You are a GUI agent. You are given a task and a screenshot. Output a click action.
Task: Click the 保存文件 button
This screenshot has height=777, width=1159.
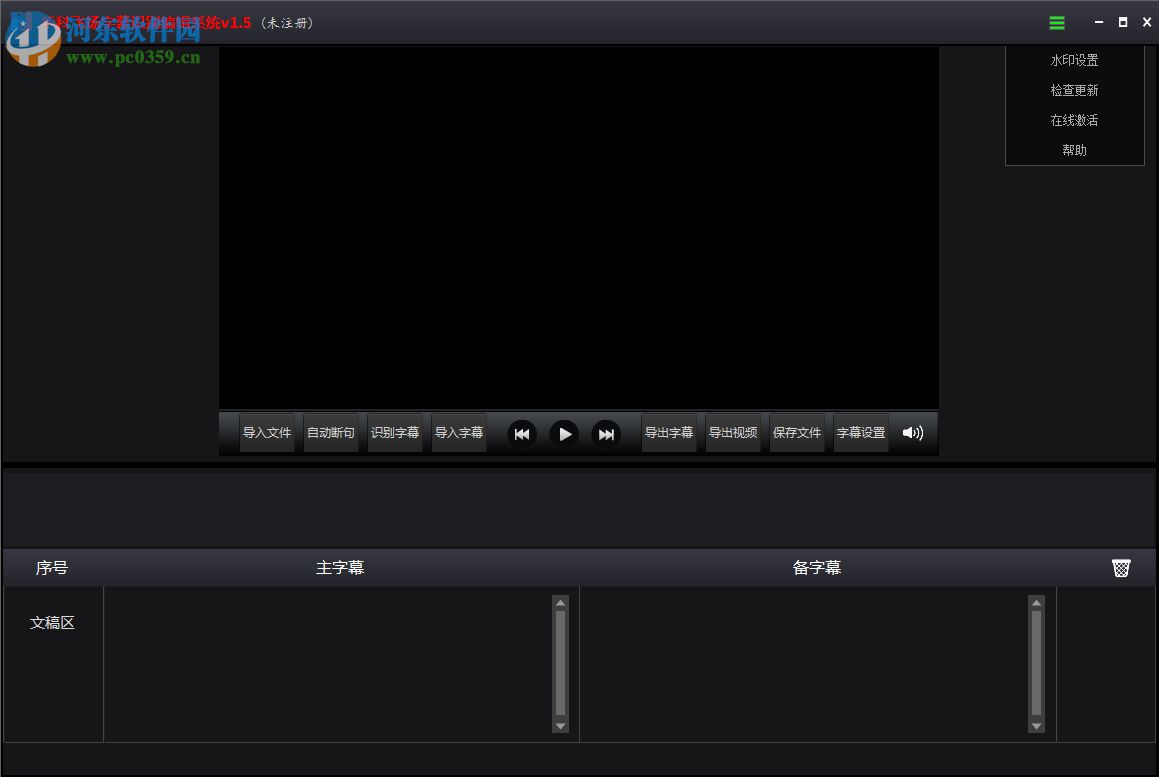(797, 432)
